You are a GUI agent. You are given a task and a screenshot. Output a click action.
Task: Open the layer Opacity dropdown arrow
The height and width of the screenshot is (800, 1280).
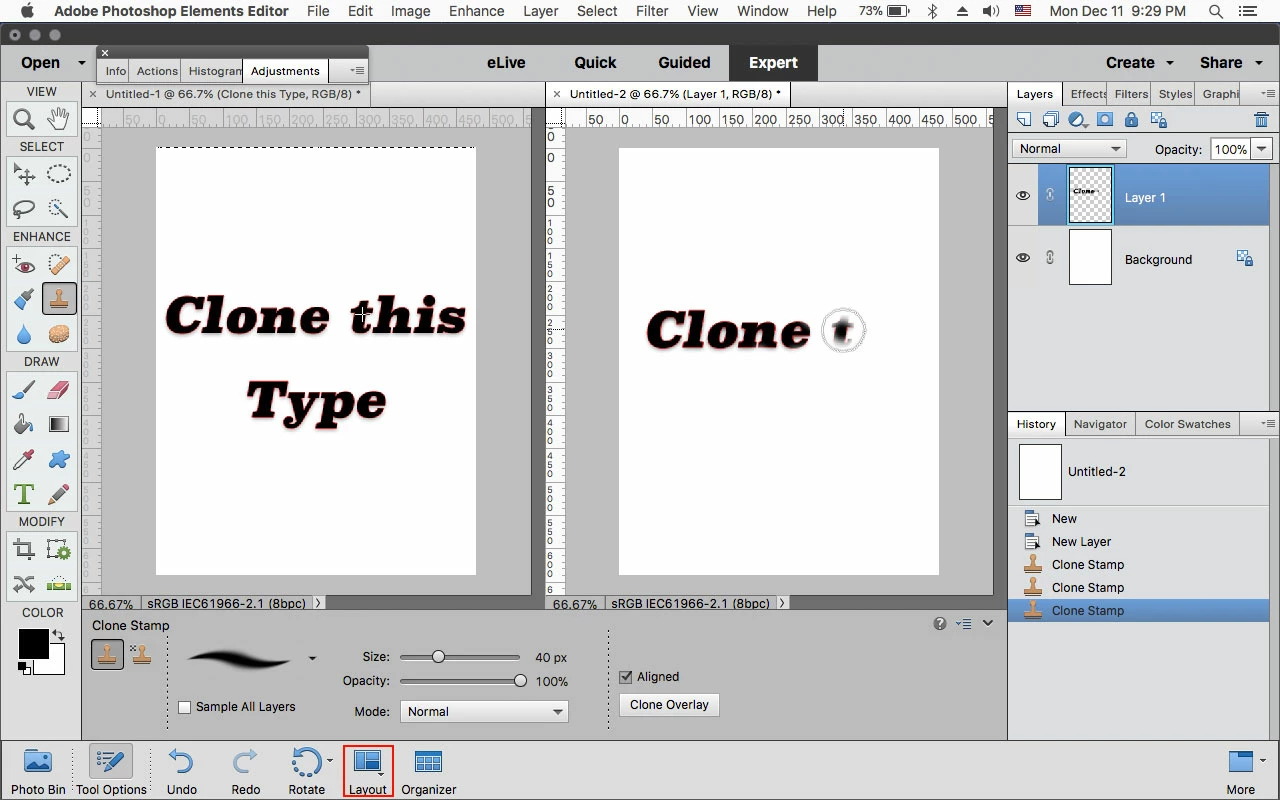click(x=1262, y=149)
